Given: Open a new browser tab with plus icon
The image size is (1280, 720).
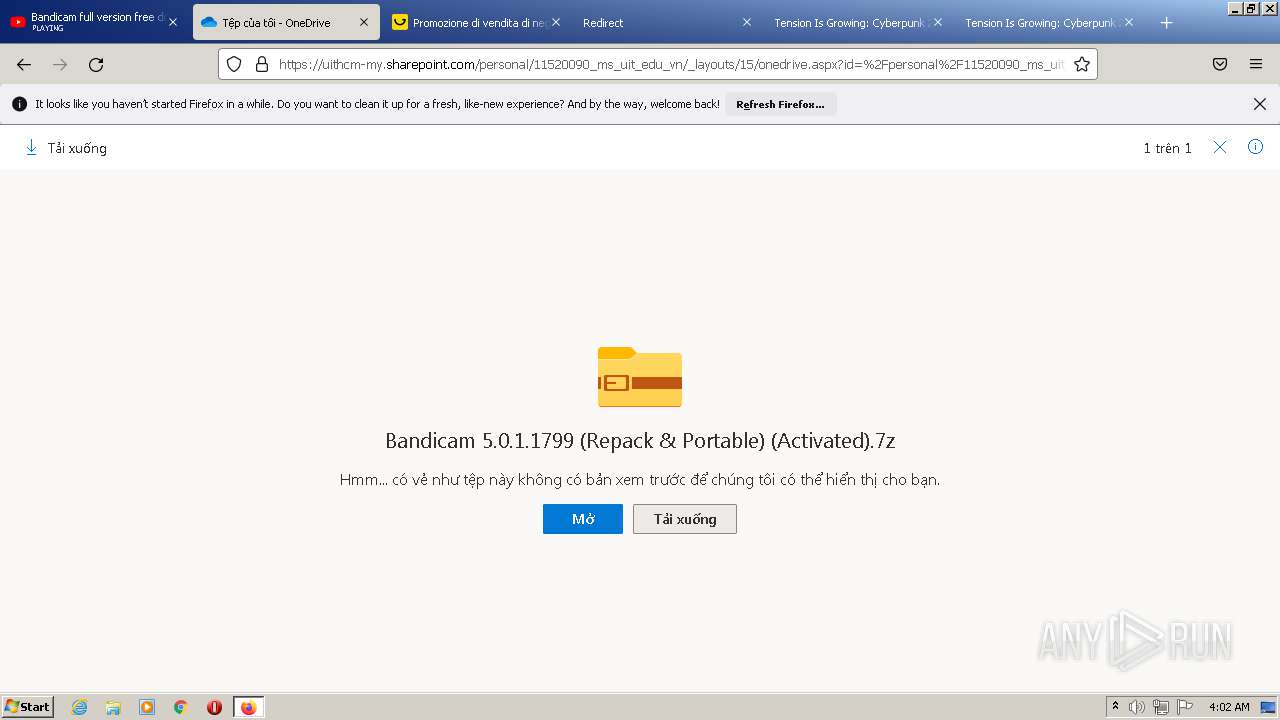Looking at the screenshot, I should click(1166, 22).
